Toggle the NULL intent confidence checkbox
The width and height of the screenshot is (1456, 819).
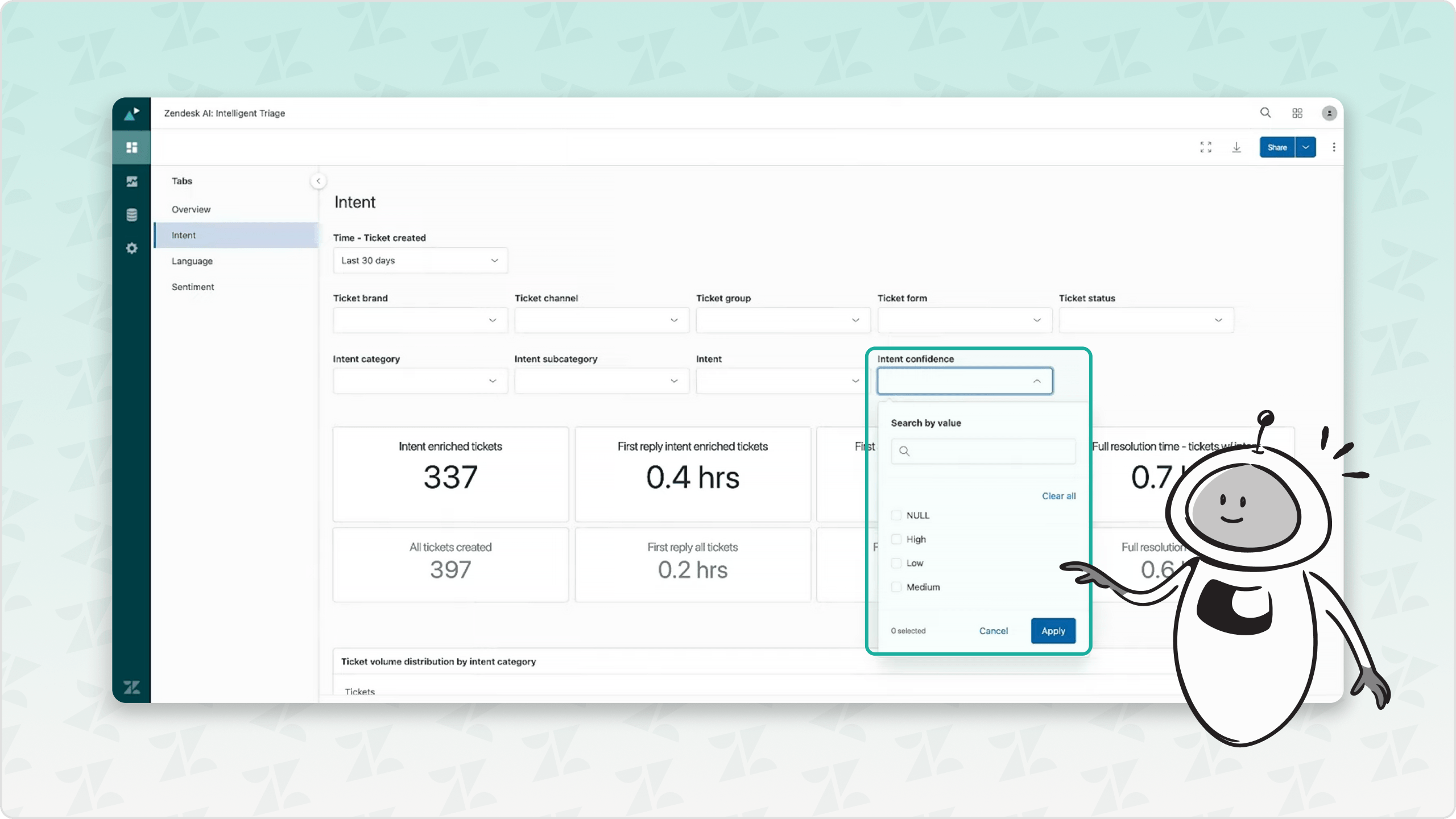click(x=896, y=515)
